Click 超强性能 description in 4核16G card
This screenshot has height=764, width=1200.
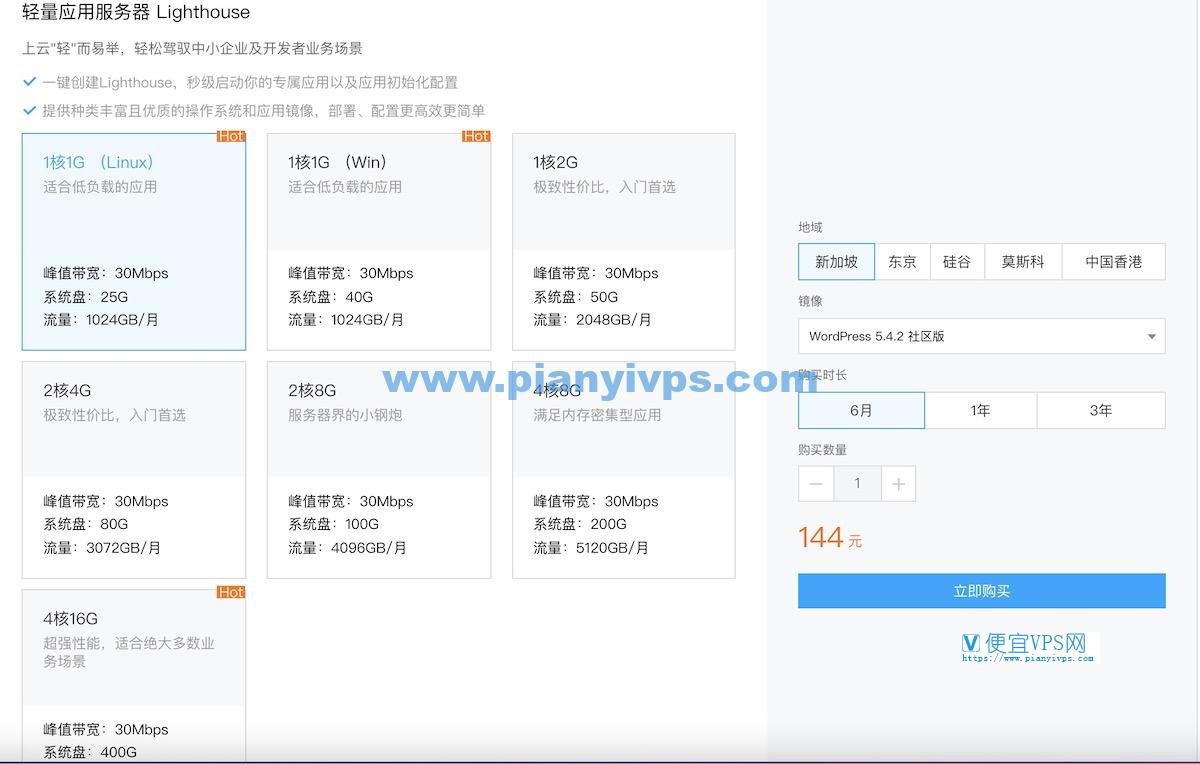pos(129,652)
